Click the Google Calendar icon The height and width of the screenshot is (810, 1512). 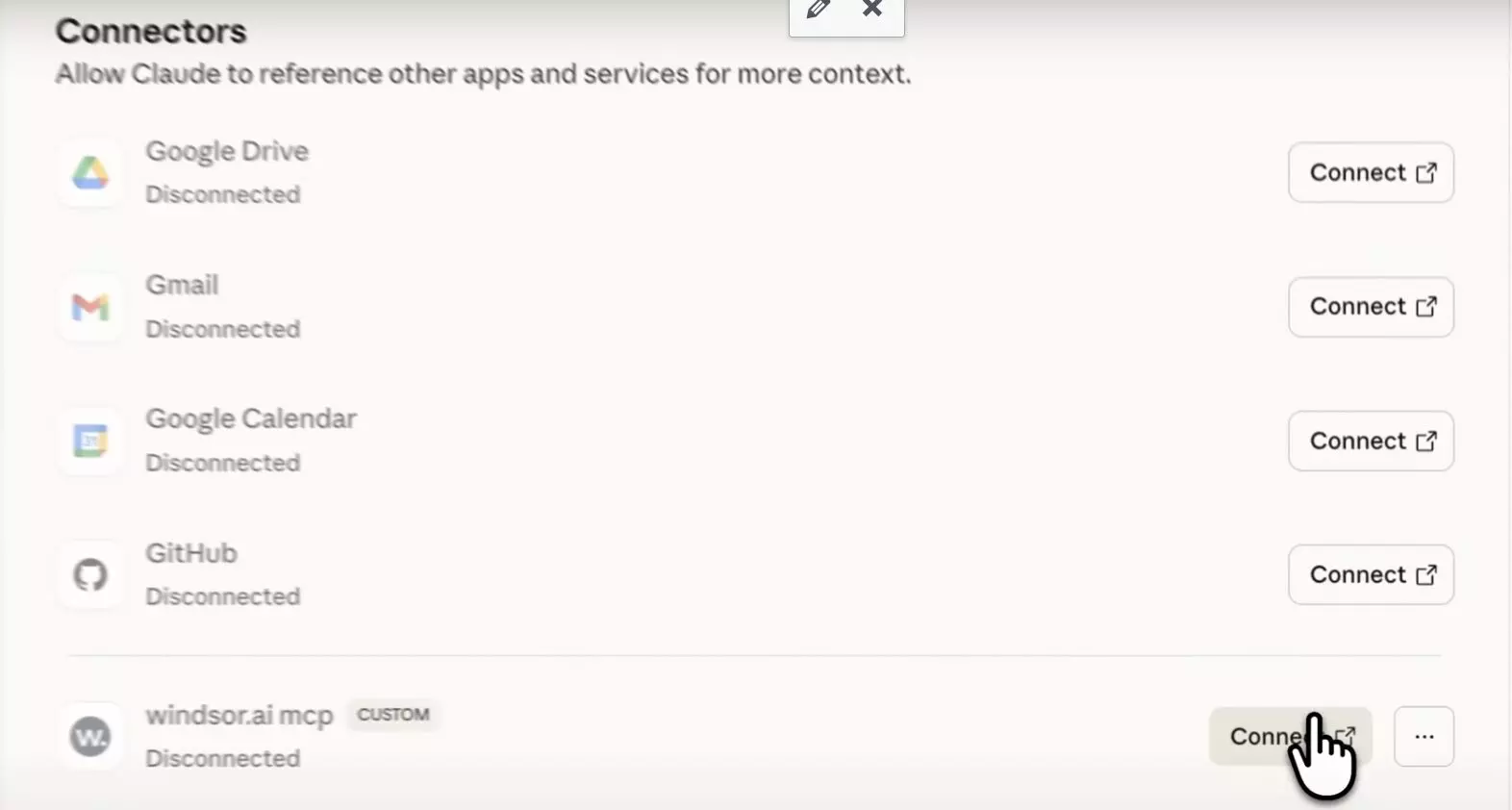[x=90, y=441]
